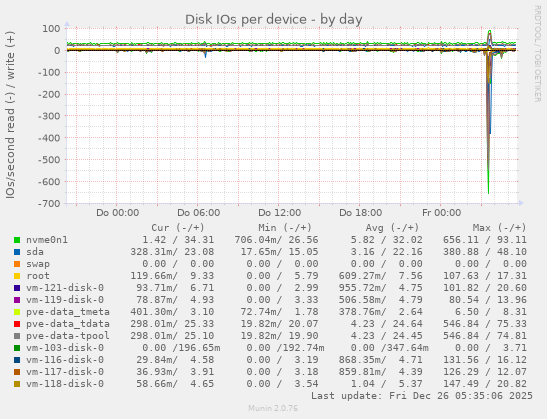This screenshot has width=547, height=419.
Task: Click the dark green vm-103-disk-0 swatch
Action: 17,348
